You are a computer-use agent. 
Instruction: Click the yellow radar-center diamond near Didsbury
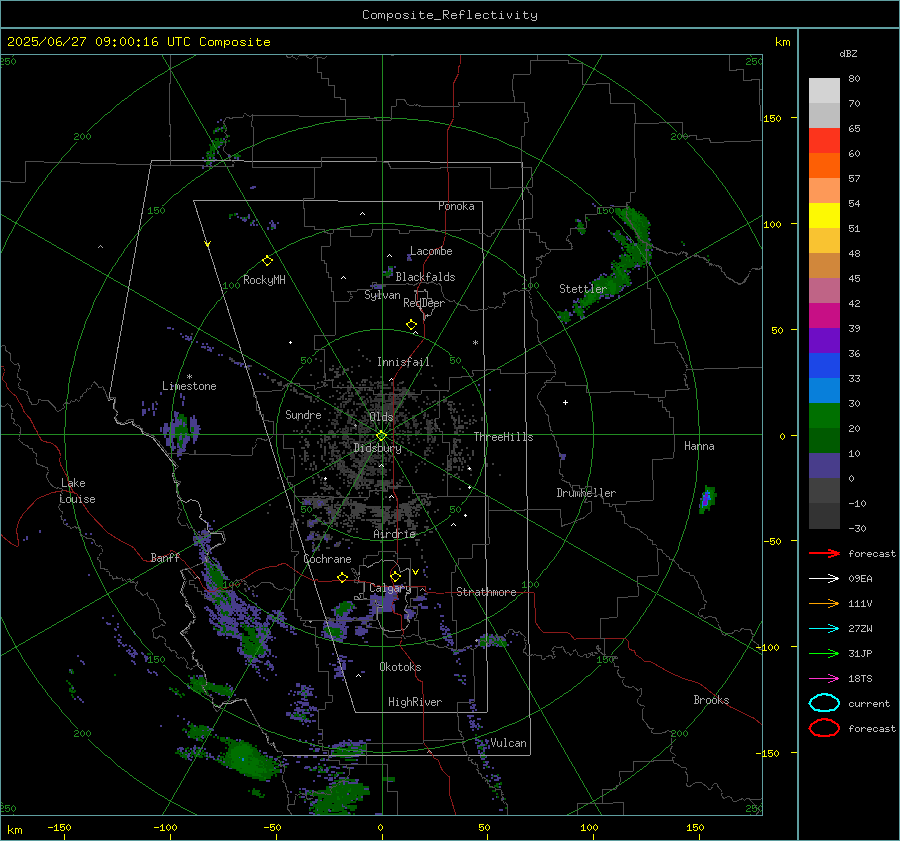[381, 436]
